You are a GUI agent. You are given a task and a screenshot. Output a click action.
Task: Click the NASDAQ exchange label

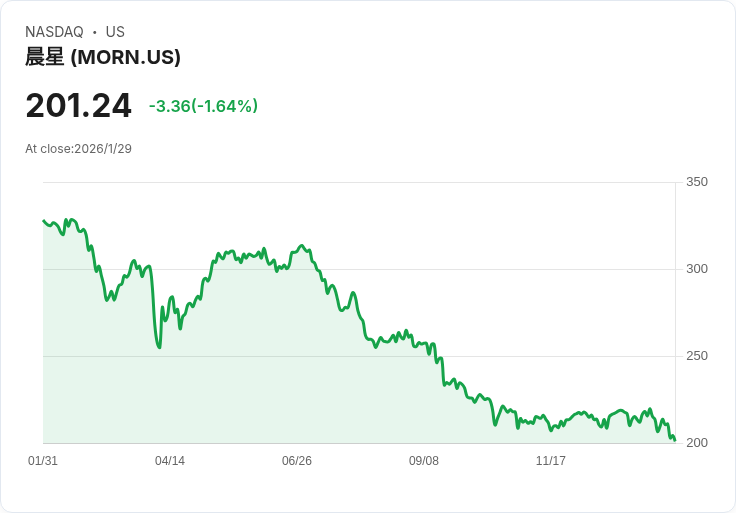tap(54, 32)
